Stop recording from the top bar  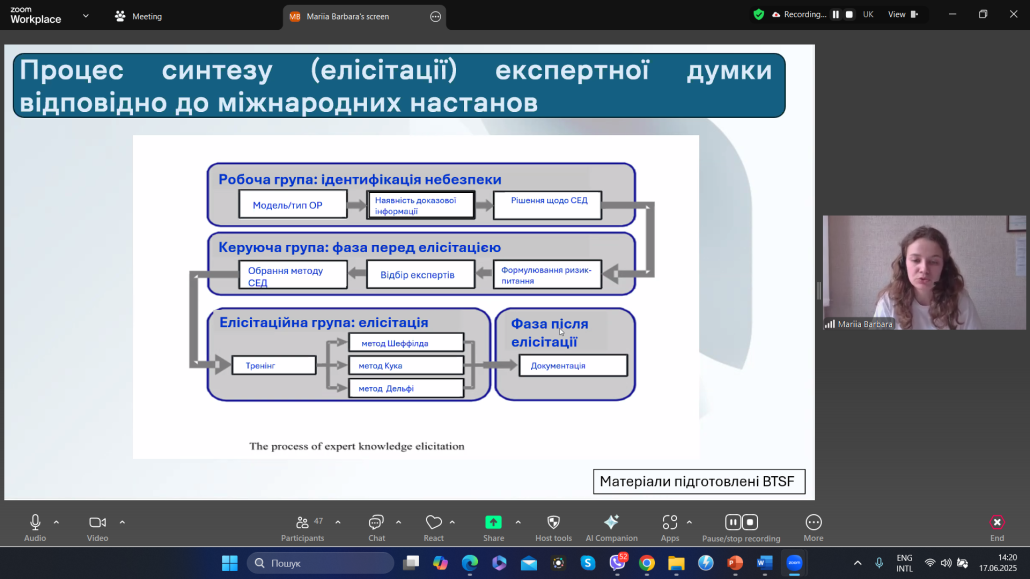coord(849,15)
